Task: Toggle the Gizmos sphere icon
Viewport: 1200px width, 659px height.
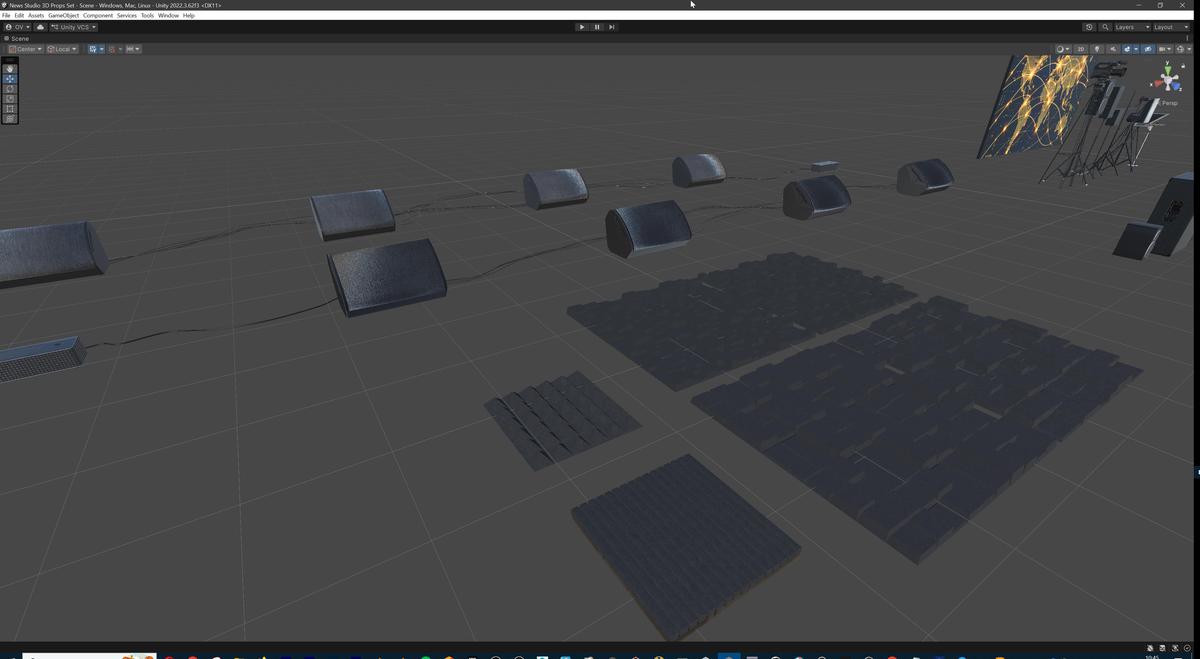Action: 1180,49
